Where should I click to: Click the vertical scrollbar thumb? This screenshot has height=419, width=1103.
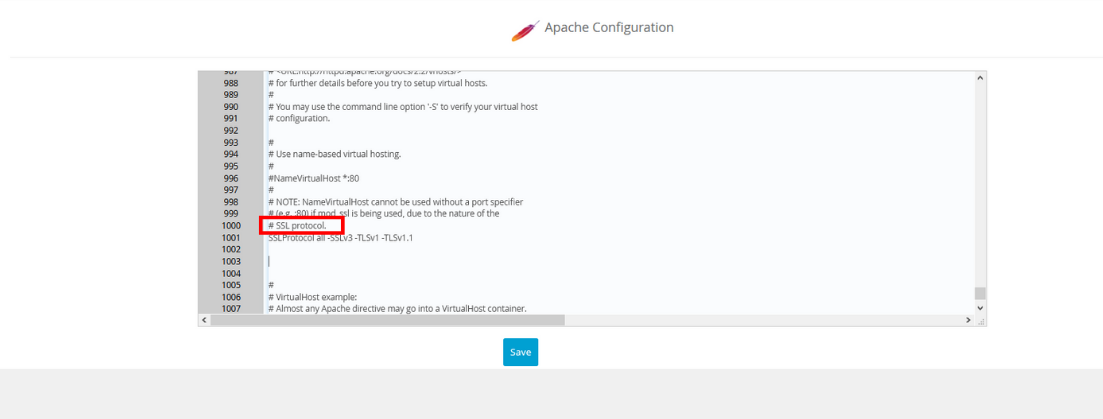[x=980, y=293]
